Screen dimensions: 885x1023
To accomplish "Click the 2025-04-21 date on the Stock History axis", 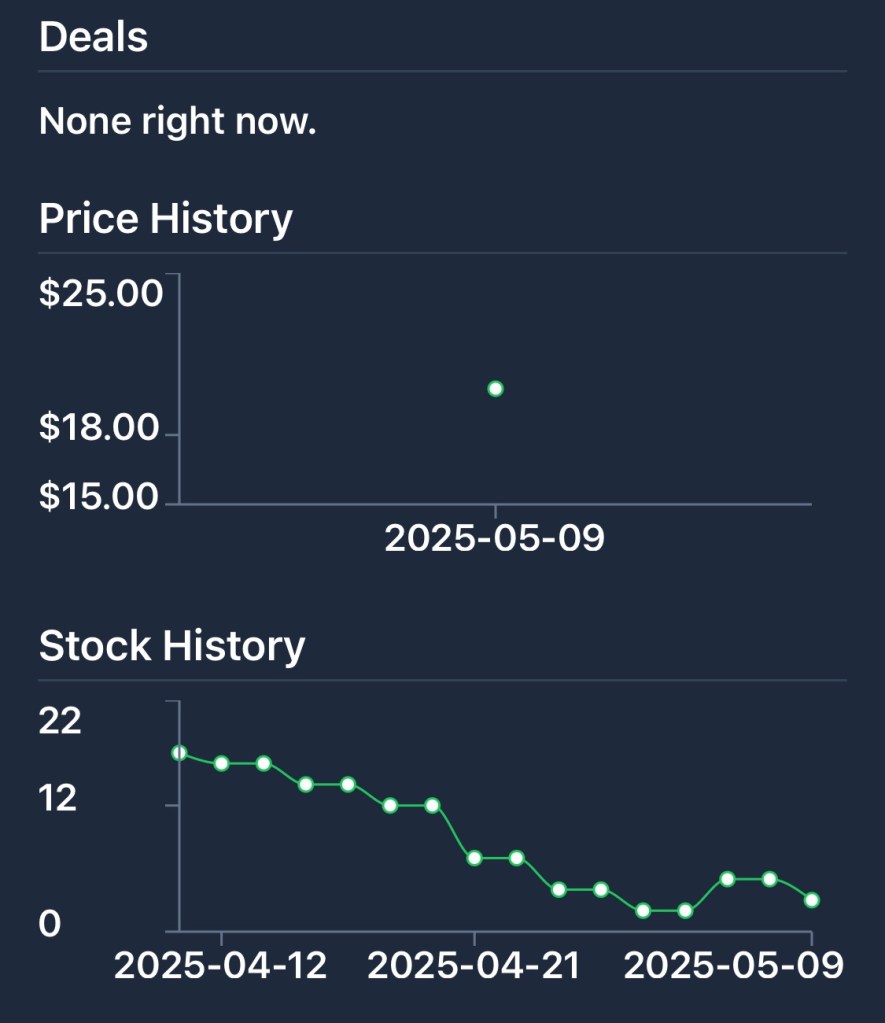I will pos(474,966).
